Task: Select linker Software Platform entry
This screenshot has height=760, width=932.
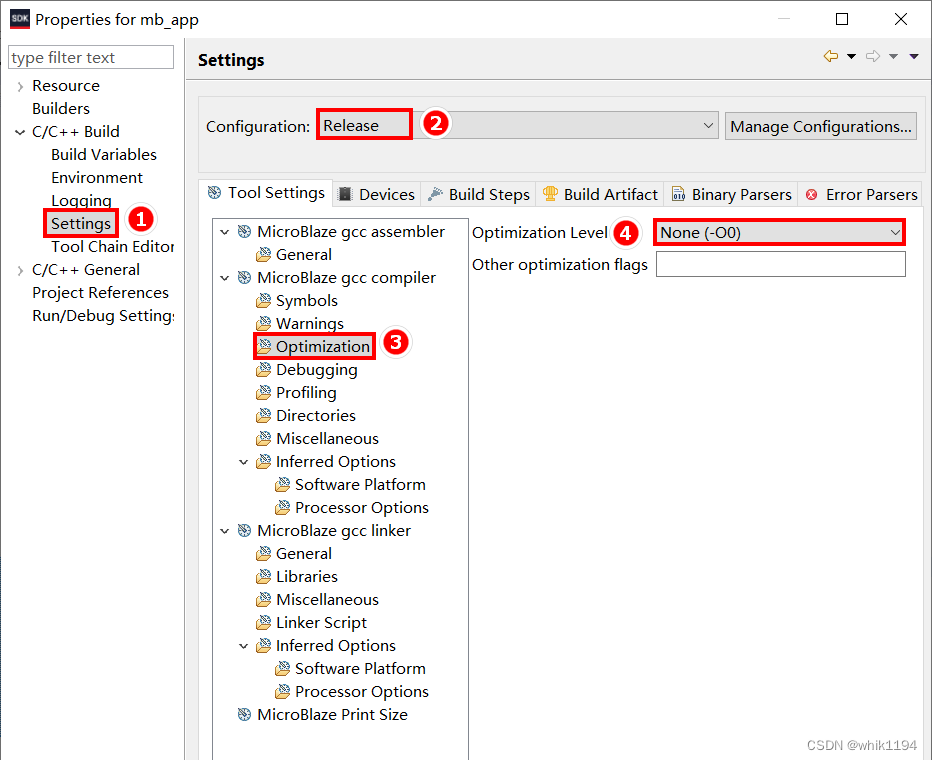Action: click(360, 668)
